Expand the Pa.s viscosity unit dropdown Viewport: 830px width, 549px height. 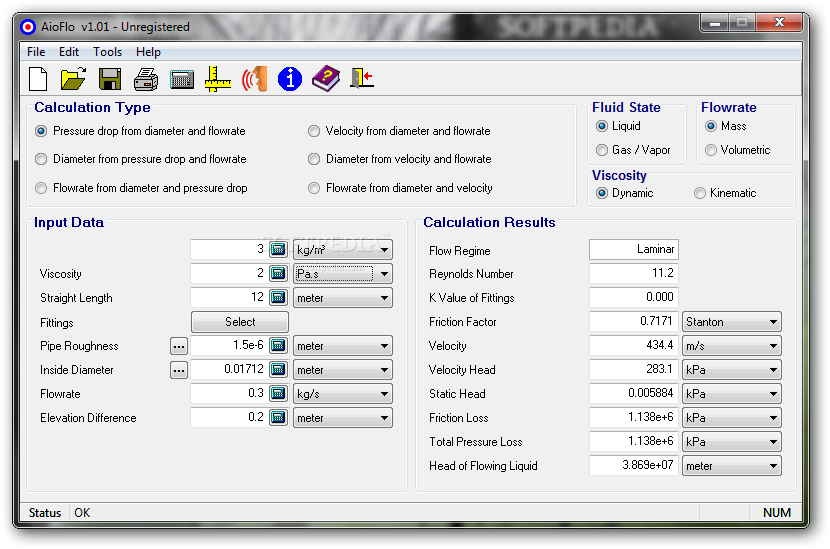tap(343, 274)
